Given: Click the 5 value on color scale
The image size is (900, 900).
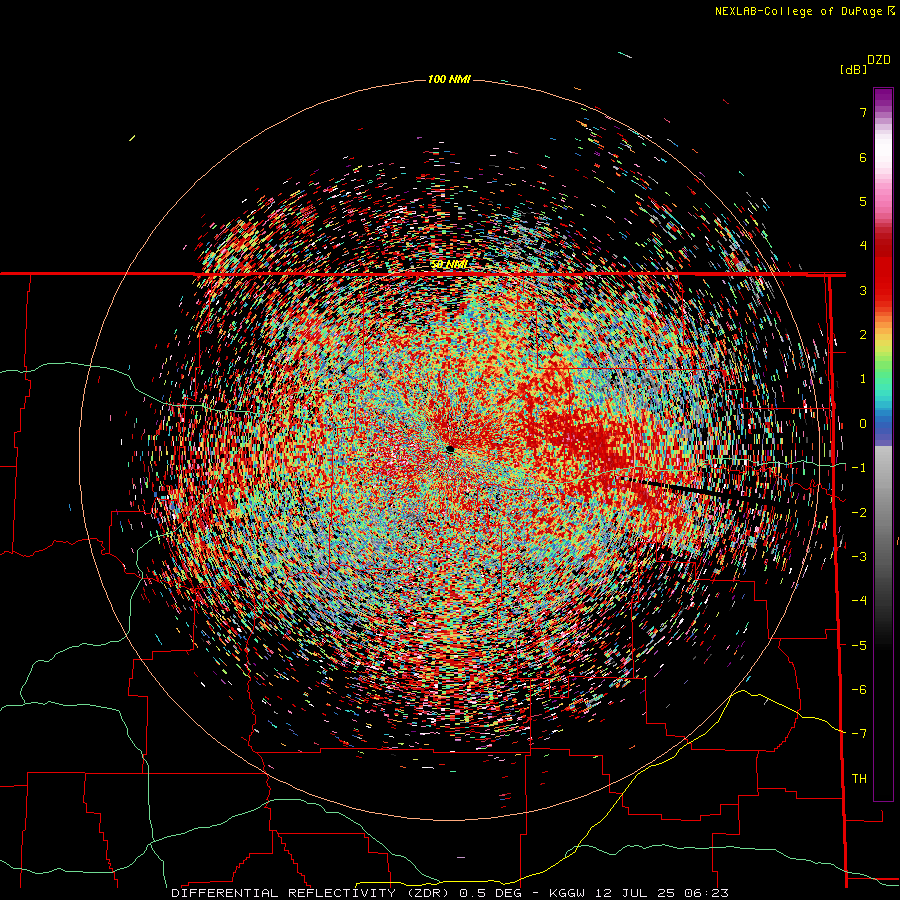Looking at the screenshot, I should (863, 201).
